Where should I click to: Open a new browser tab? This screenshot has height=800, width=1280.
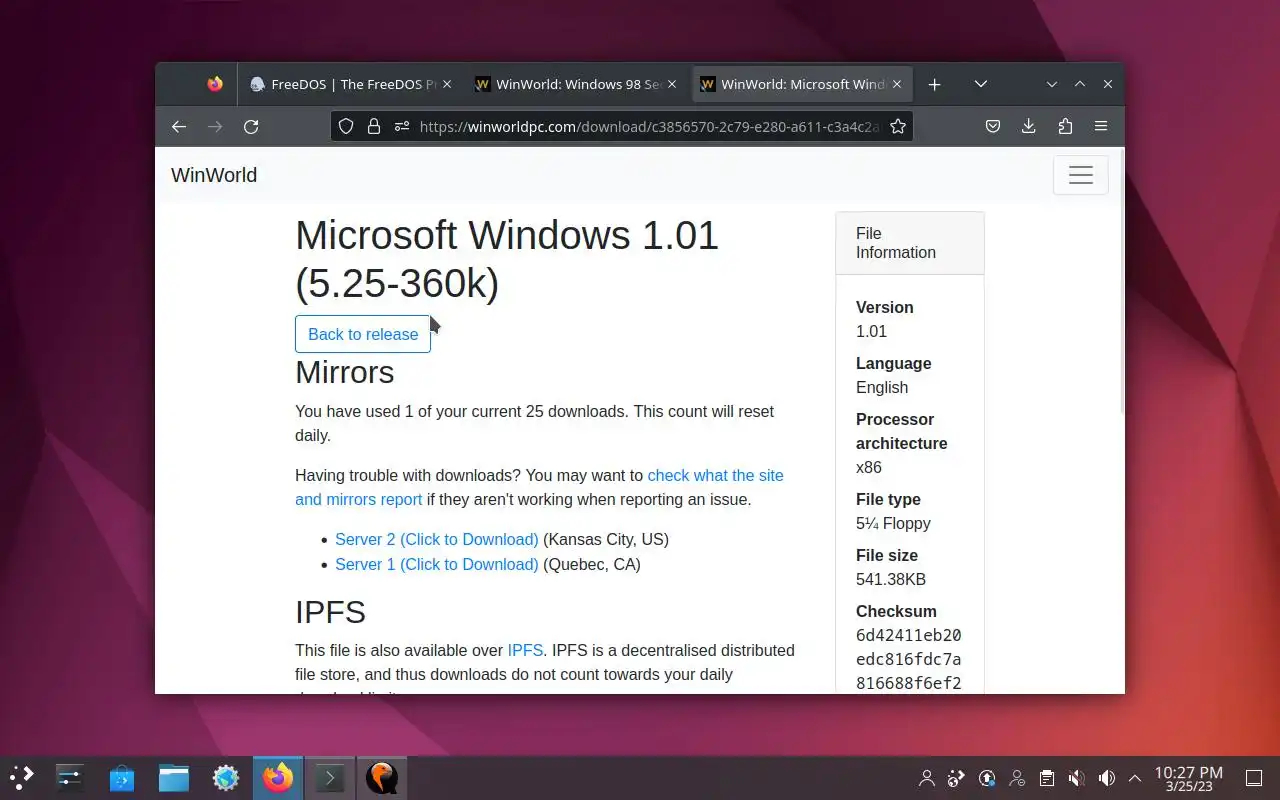(x=934, y=84)
